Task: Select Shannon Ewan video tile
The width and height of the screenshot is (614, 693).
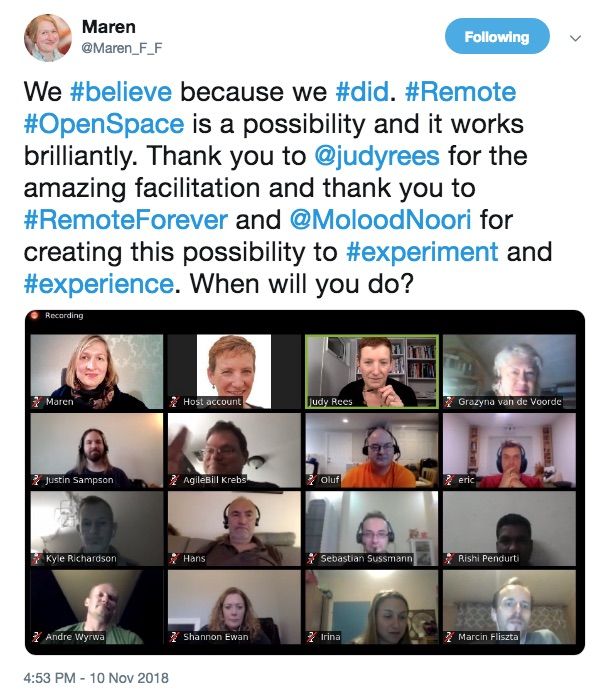Action: tap(234, 607)
